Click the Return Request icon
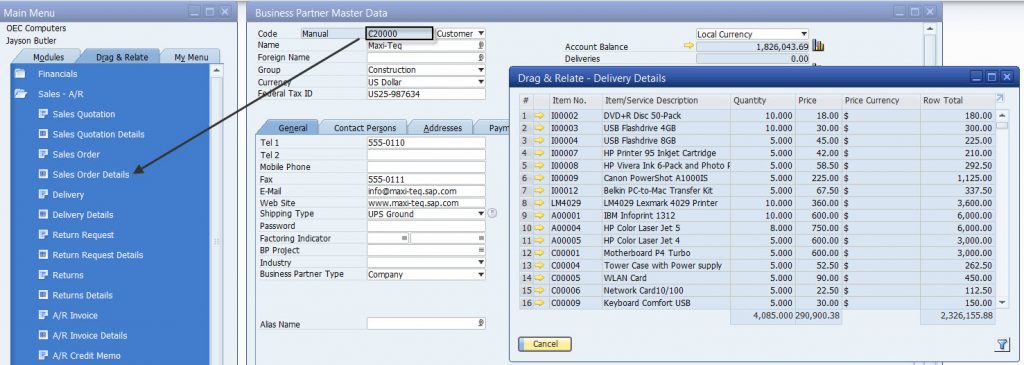The image size is (1024, 365). (43, 234)
